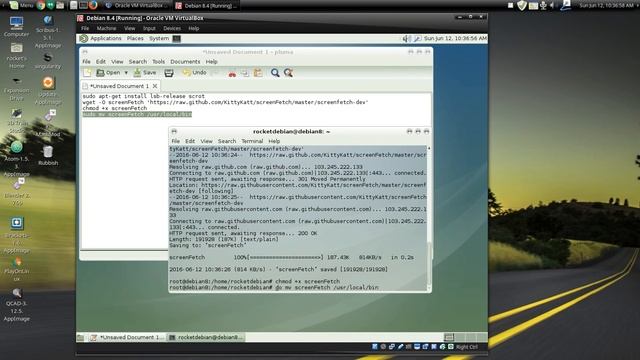
Task: Click the show desktop icon in guest taskbar
Action: tap(80, 337)
